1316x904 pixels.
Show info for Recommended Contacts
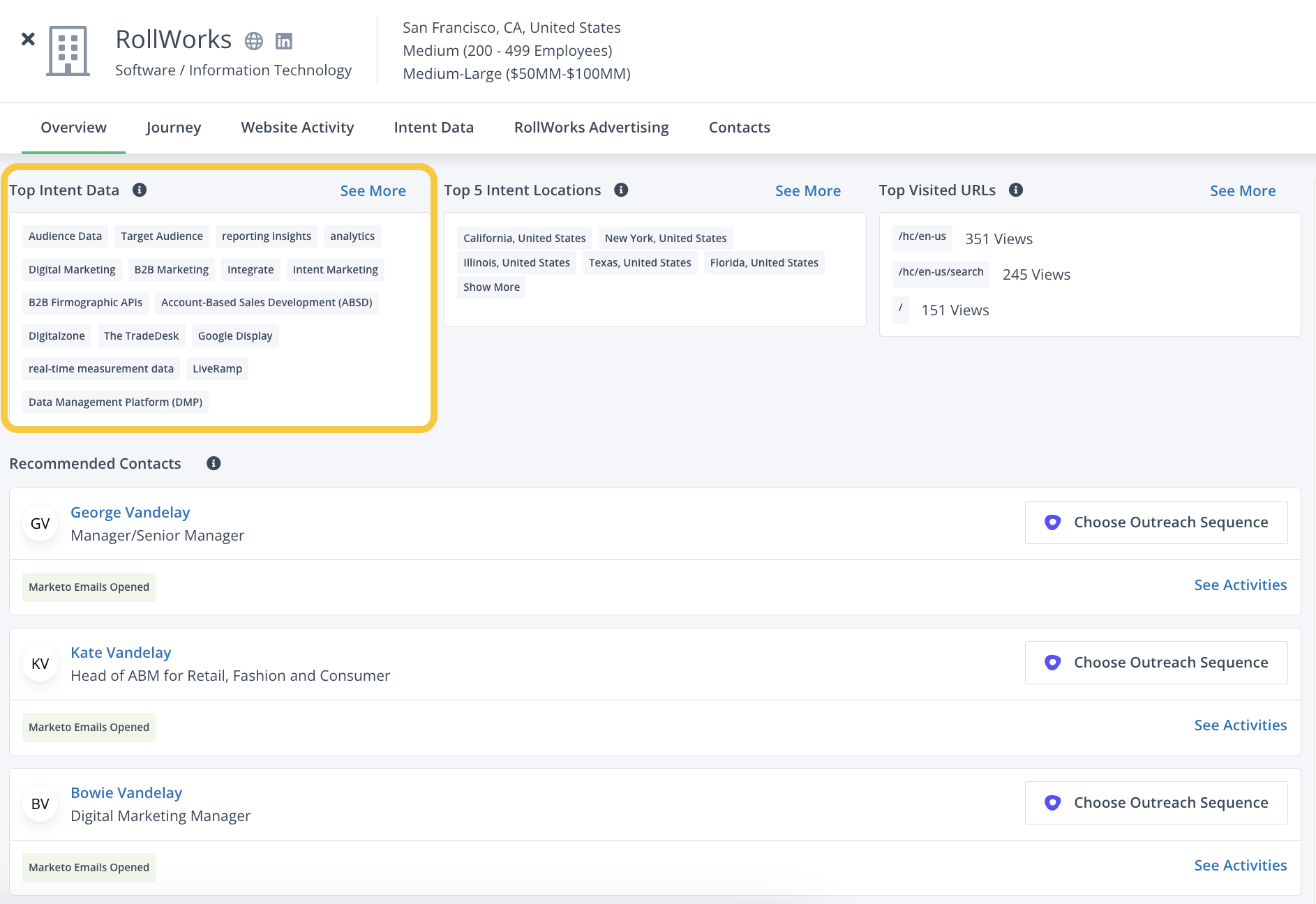(x=214, y=463)
